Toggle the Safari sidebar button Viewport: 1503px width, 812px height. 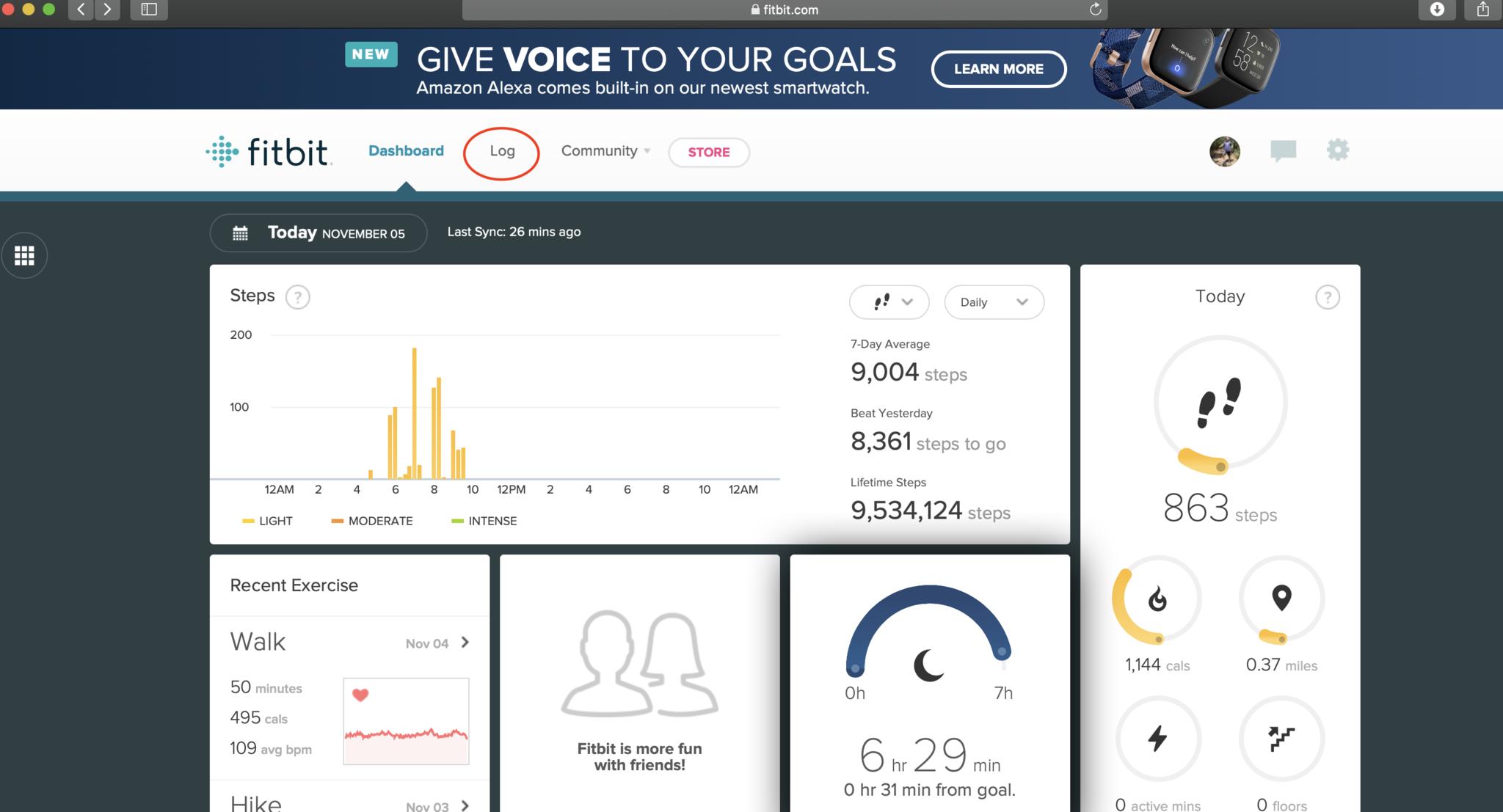pos(149,10)
